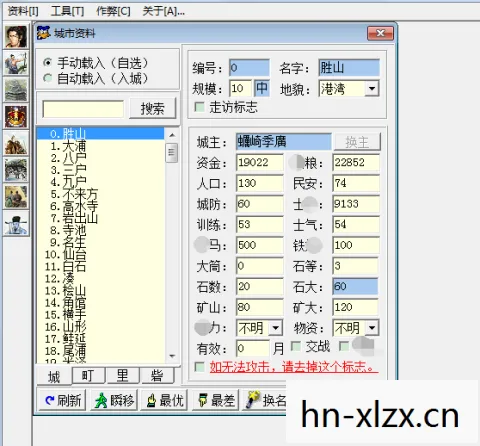Open the samurai portrait sidebar icon
This screenshot has height=446, width=480.
click(16, 36)
